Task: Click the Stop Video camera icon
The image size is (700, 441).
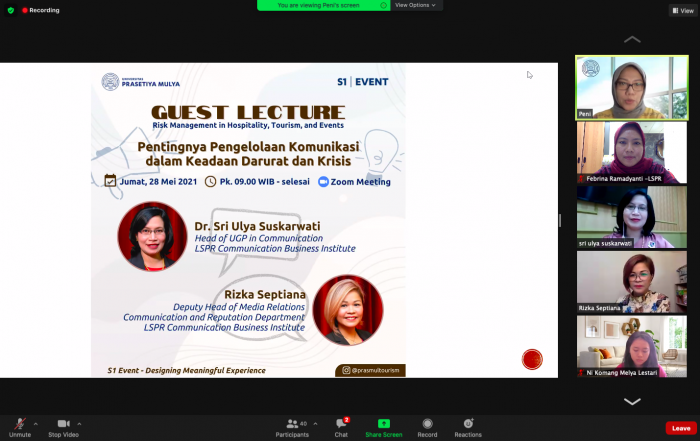Action: pyautogui.click(x=63, y=423)
